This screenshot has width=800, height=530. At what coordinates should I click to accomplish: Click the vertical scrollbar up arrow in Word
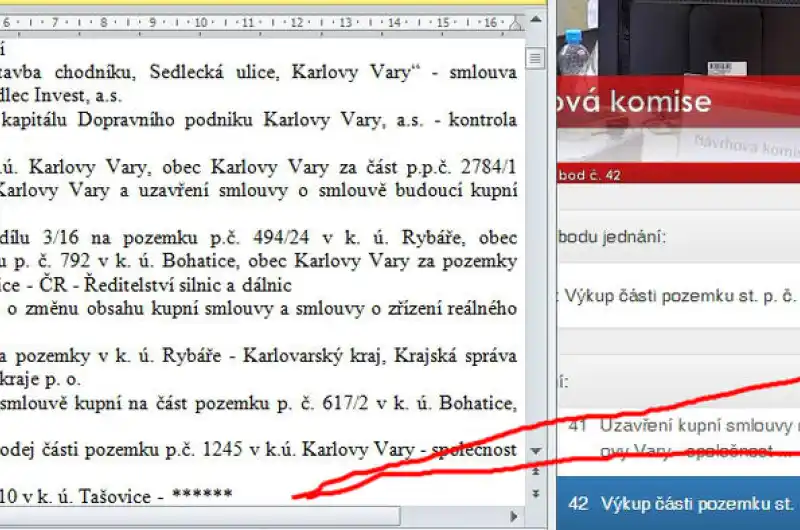click(536, 20)
